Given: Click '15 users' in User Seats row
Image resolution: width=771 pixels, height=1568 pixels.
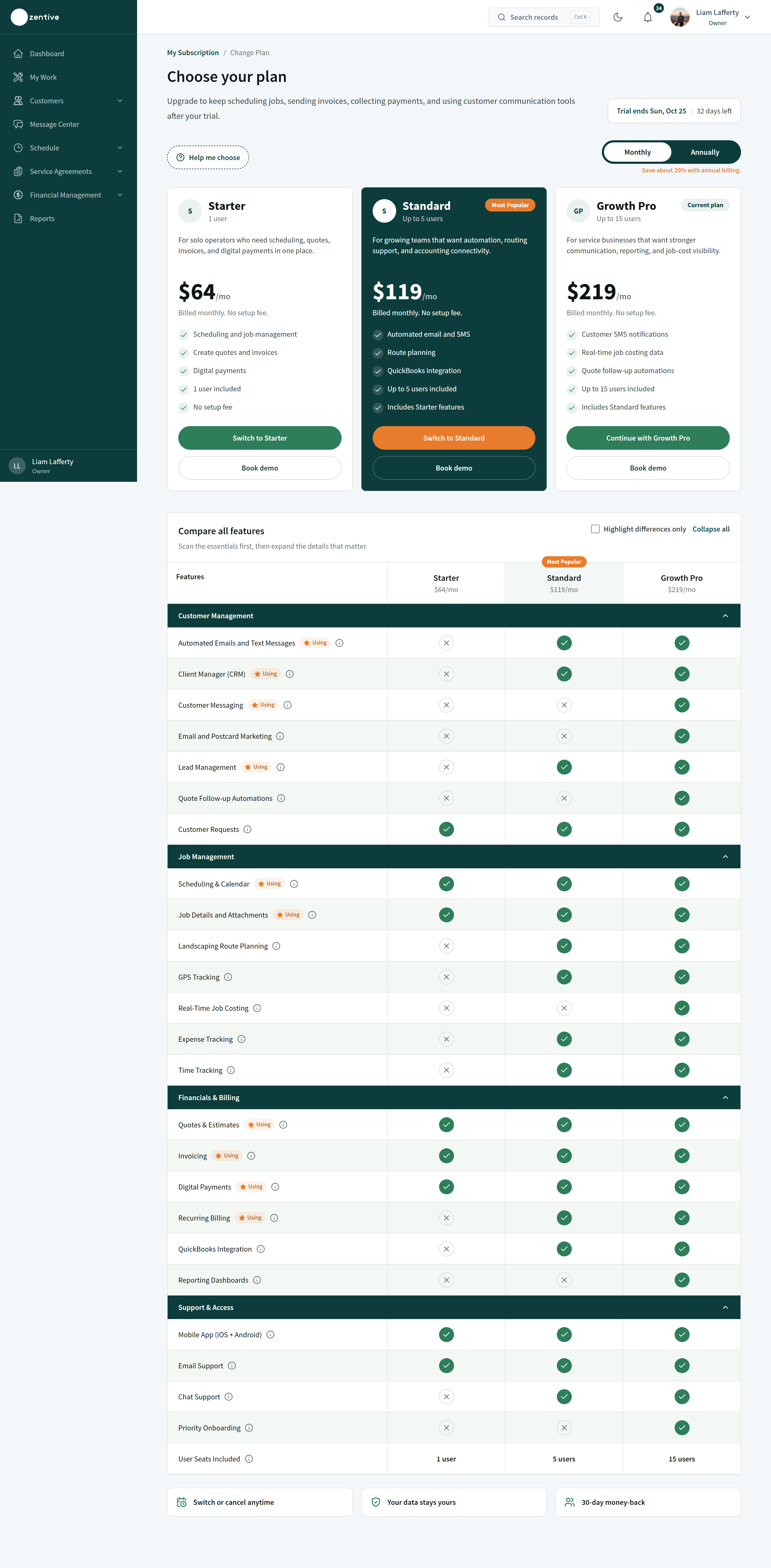Looking at the screenshot, I should (x=682, y=1459).
